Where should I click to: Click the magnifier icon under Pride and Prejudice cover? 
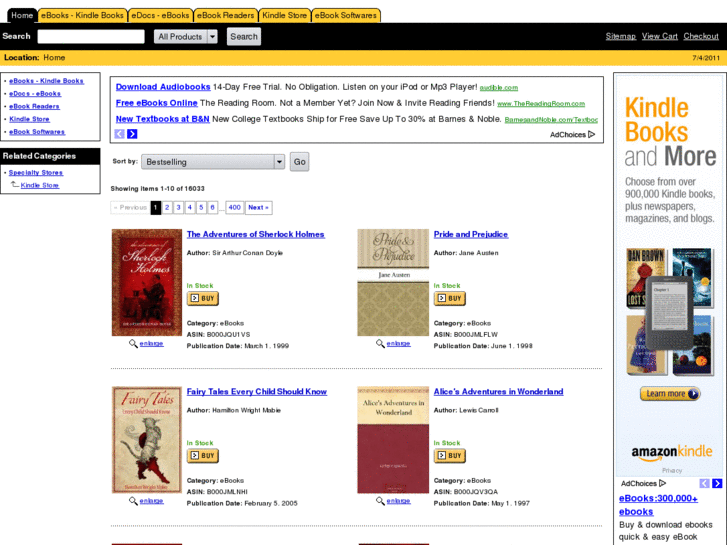[x=380, y=343]
